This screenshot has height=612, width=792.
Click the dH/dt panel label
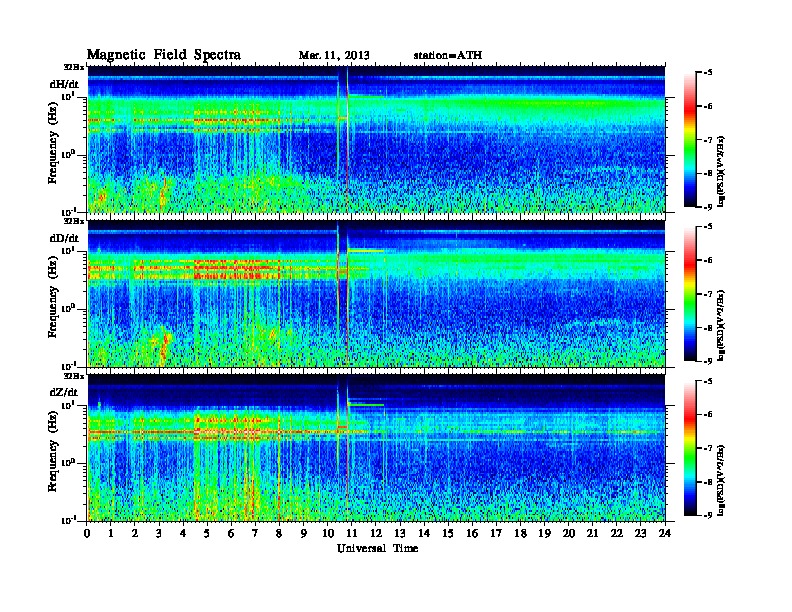64,84
